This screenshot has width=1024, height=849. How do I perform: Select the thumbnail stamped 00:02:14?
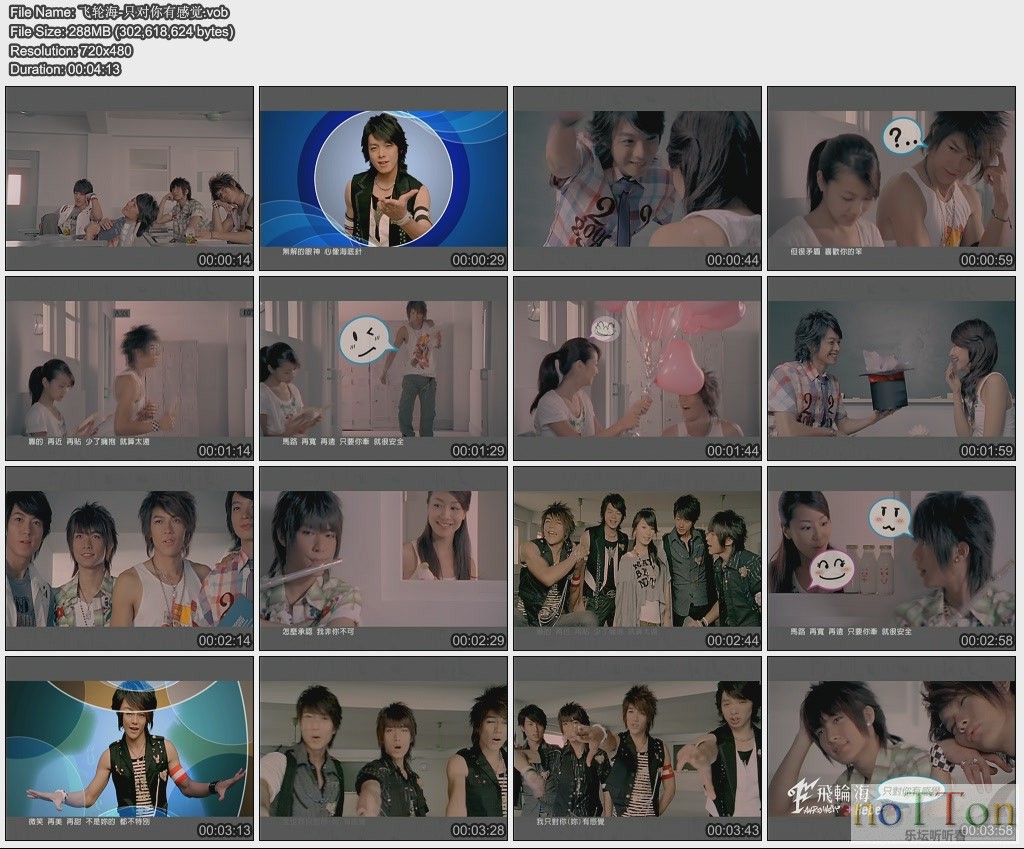[129, 558]
